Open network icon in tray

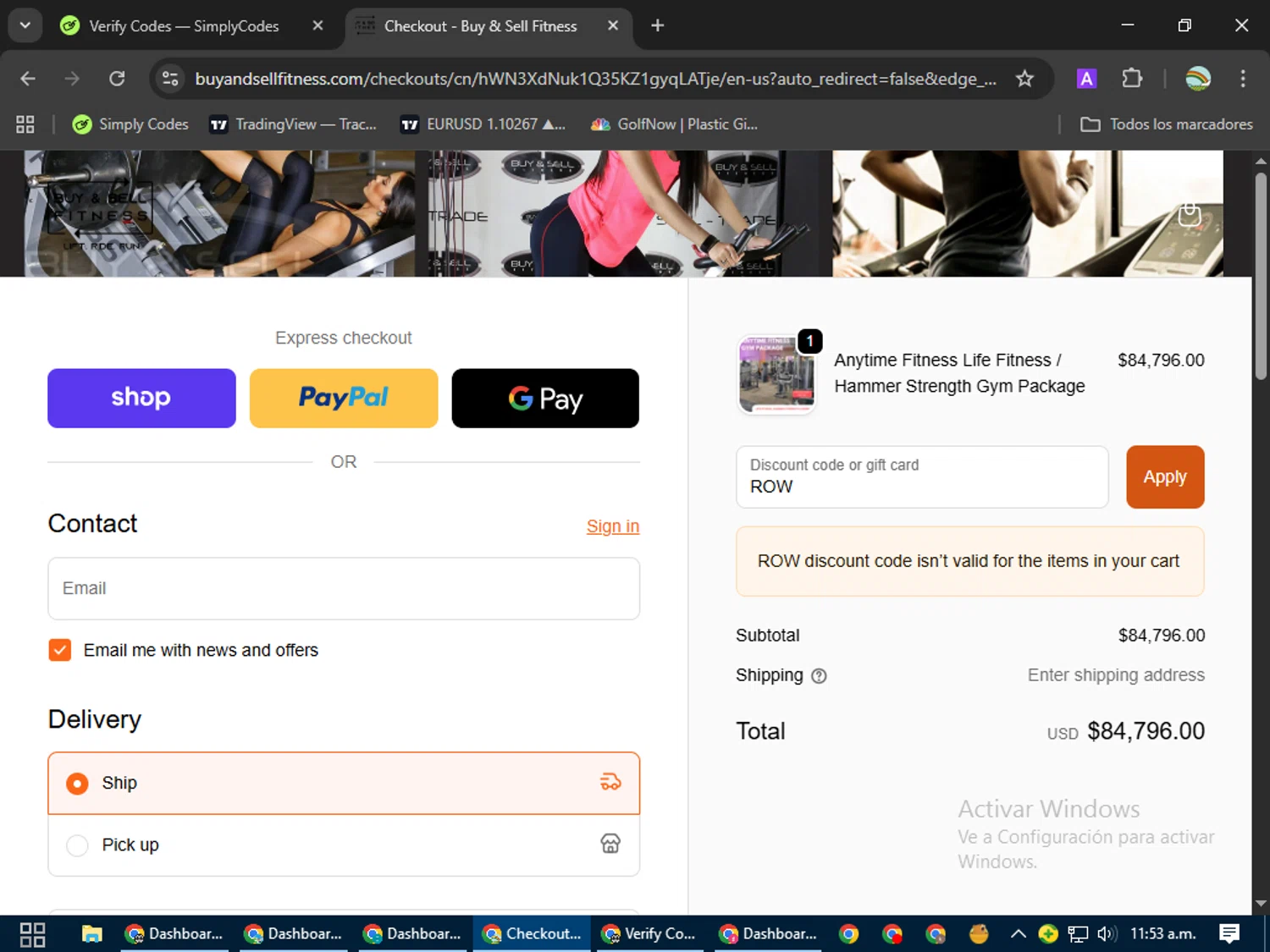(x=1078, y=934)
